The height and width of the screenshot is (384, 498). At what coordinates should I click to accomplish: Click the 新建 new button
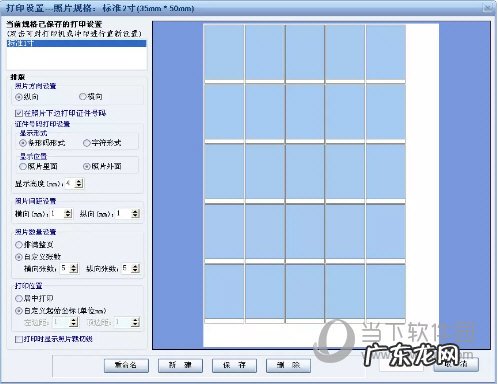(x=180, y=365)
